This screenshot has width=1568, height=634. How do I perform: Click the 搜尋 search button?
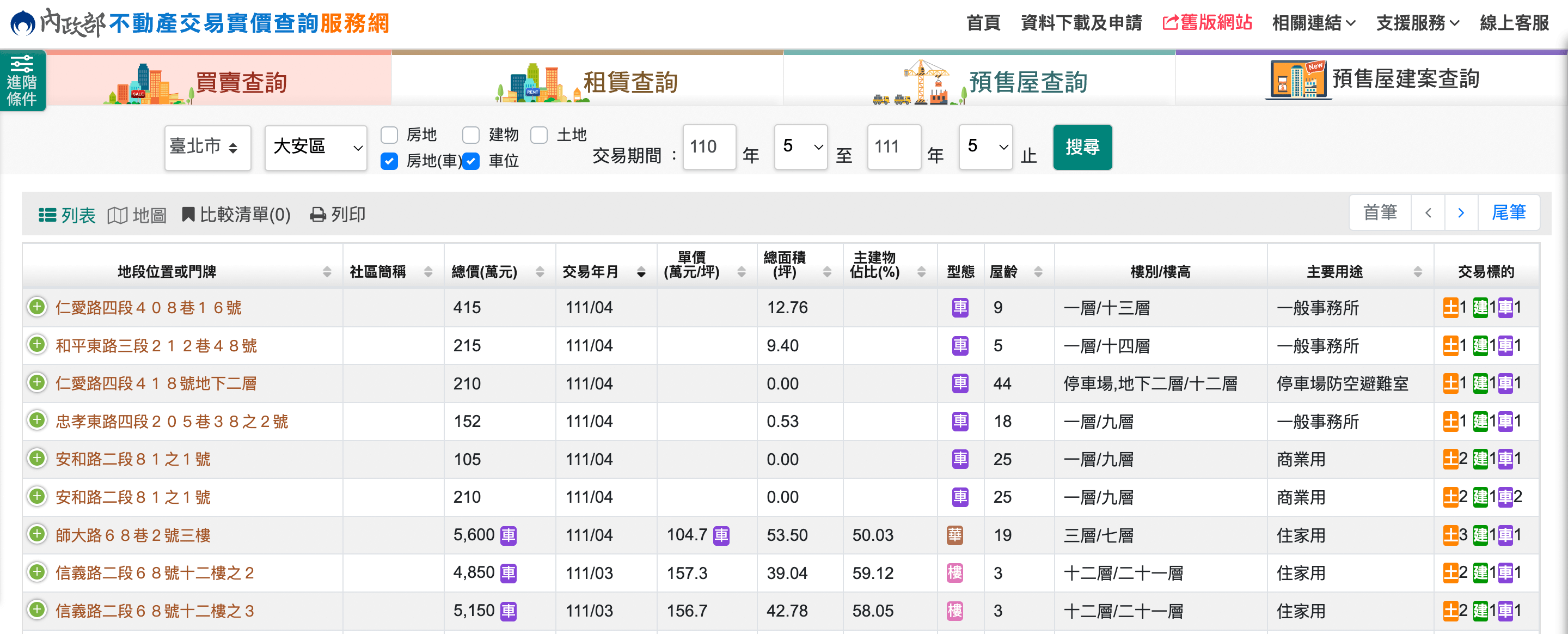pos(1083,147)
